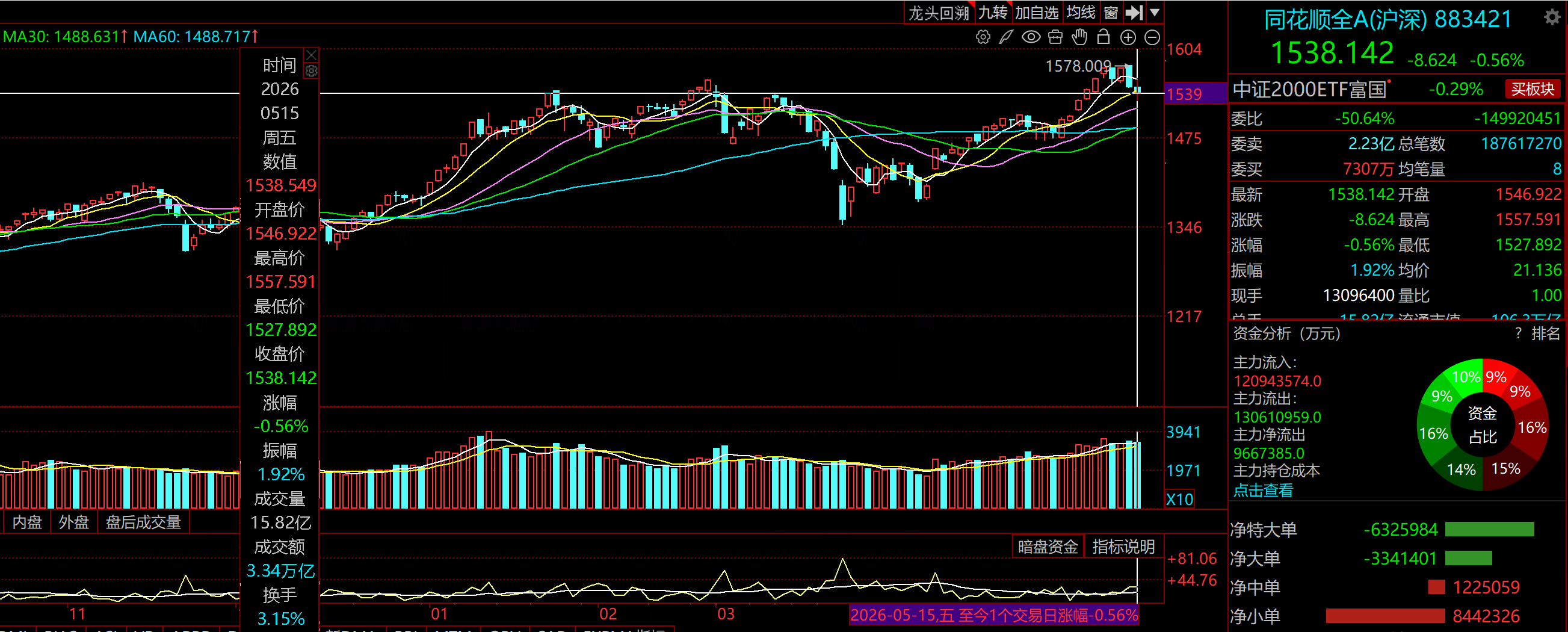Image resolution: width=1568 pixels, height=632 pixels.
Task: Close the data tooltip panel with X
Action: click(311, 55)
